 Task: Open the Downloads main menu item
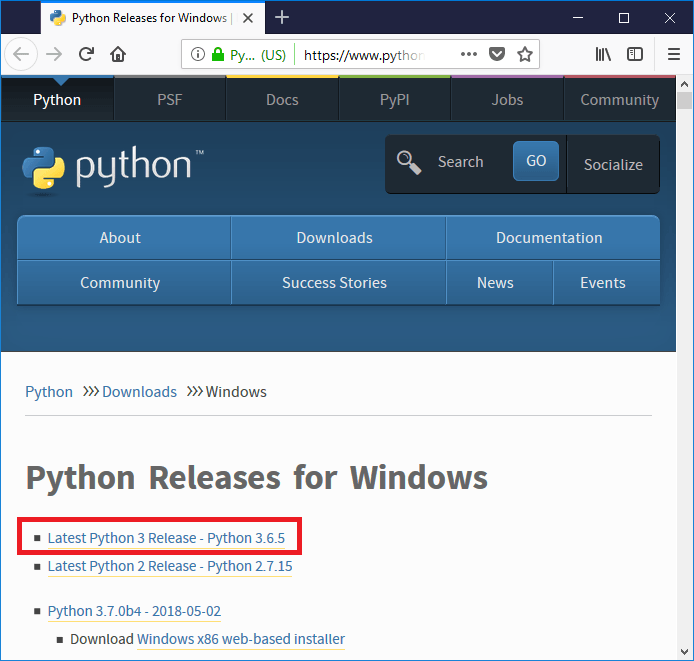(338, 238)
